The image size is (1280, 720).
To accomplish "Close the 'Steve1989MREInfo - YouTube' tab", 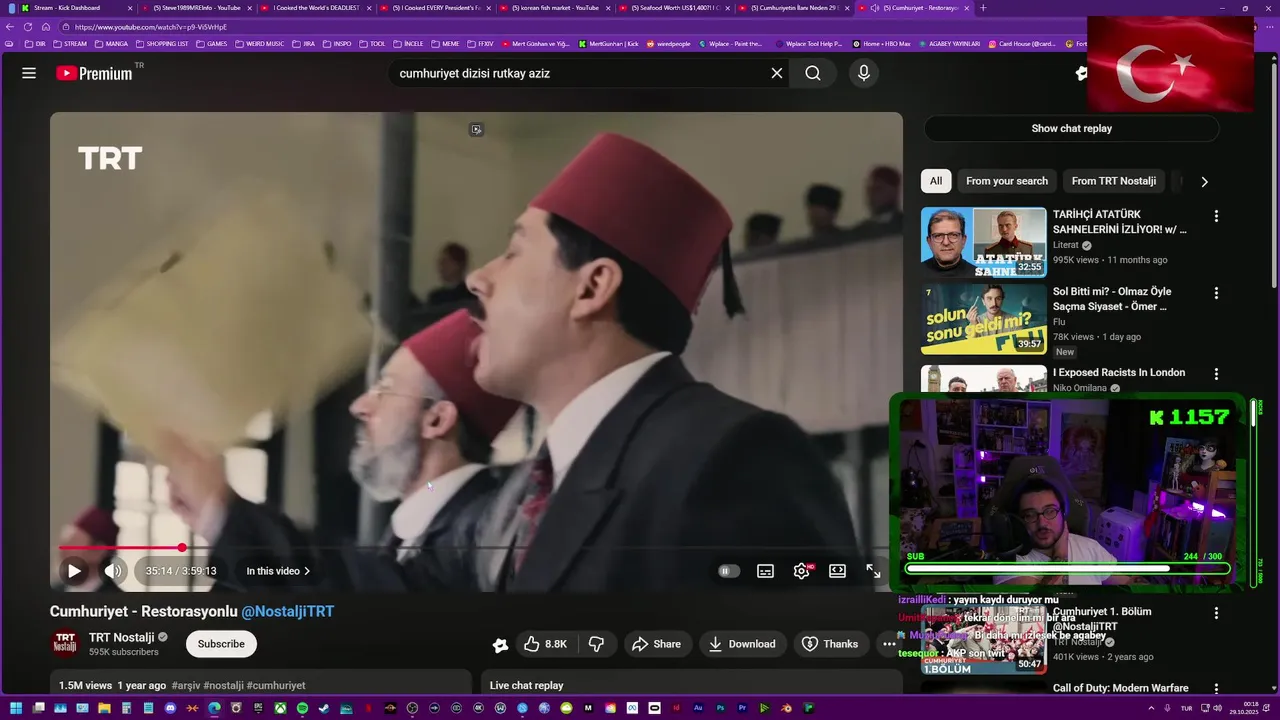I will 249,8.
